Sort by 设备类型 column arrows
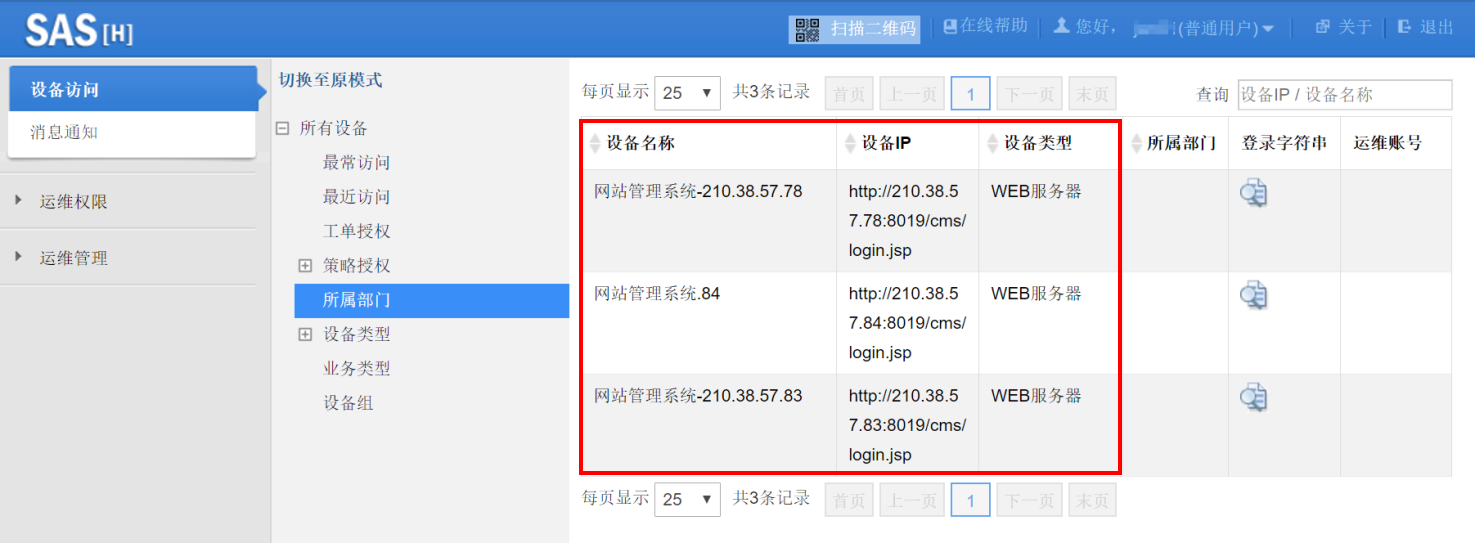This screenshot has width=1475, height=543. coord(992,144)
